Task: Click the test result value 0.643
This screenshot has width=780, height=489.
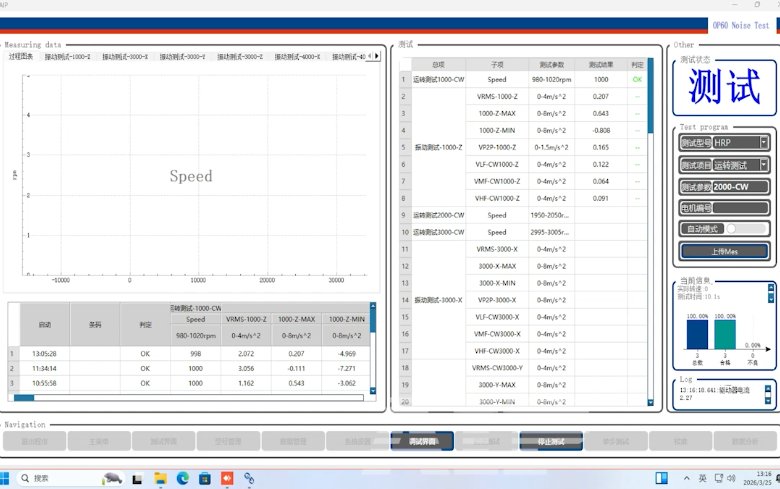Action: pyautogui.click(x=601, y=113)
